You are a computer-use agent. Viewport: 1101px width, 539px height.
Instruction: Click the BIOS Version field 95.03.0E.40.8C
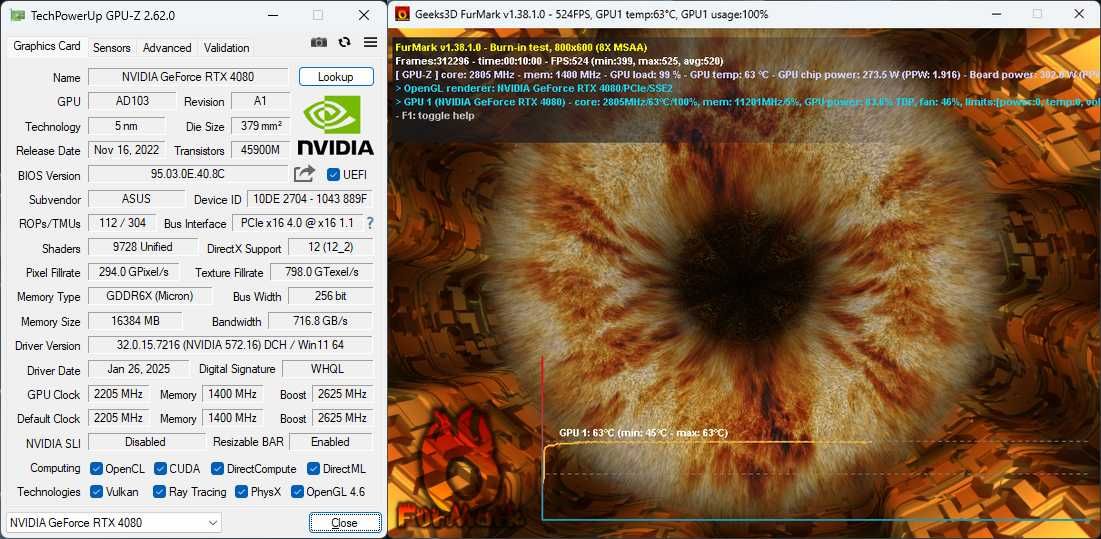pos(188,174)
